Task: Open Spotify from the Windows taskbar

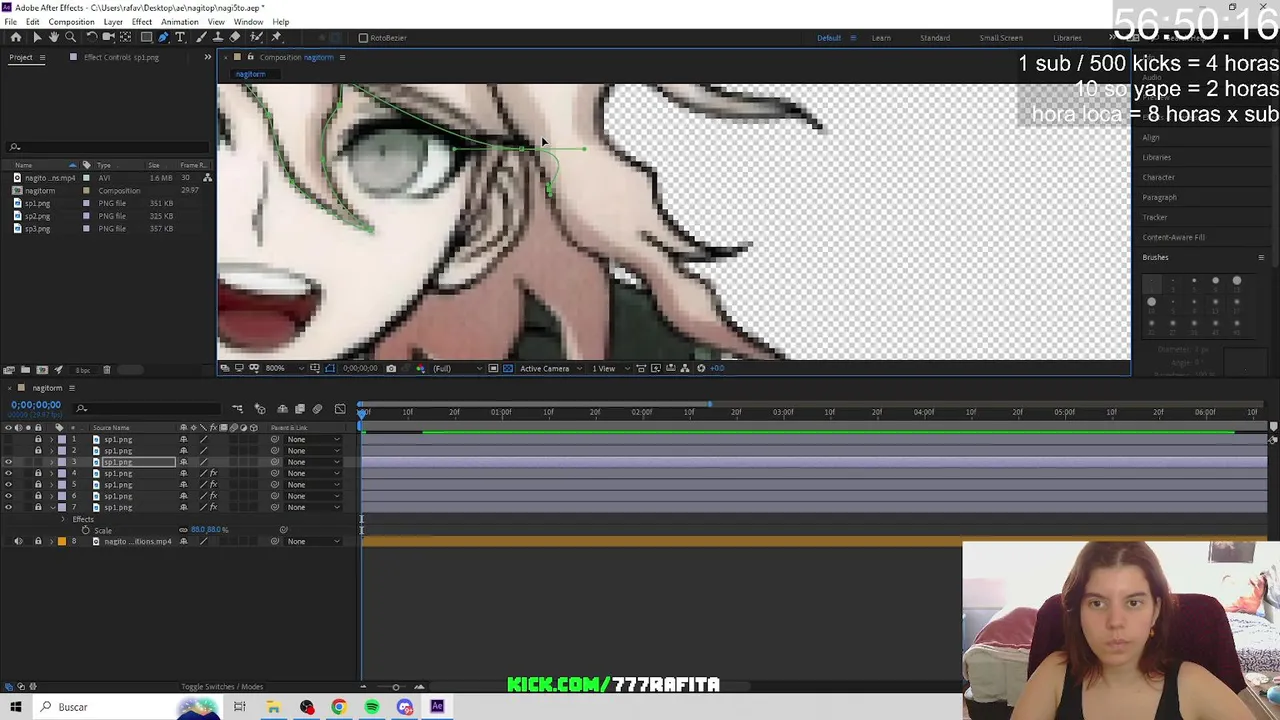Action: pos(372,707)
